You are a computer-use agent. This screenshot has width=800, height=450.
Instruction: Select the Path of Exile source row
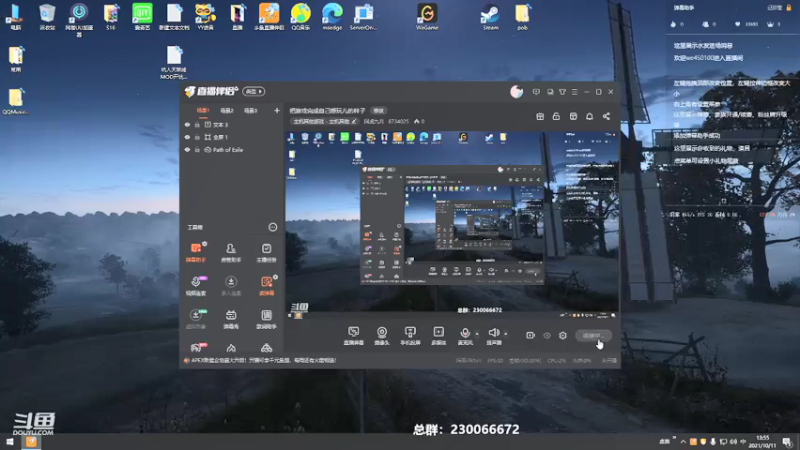(232, 150)
